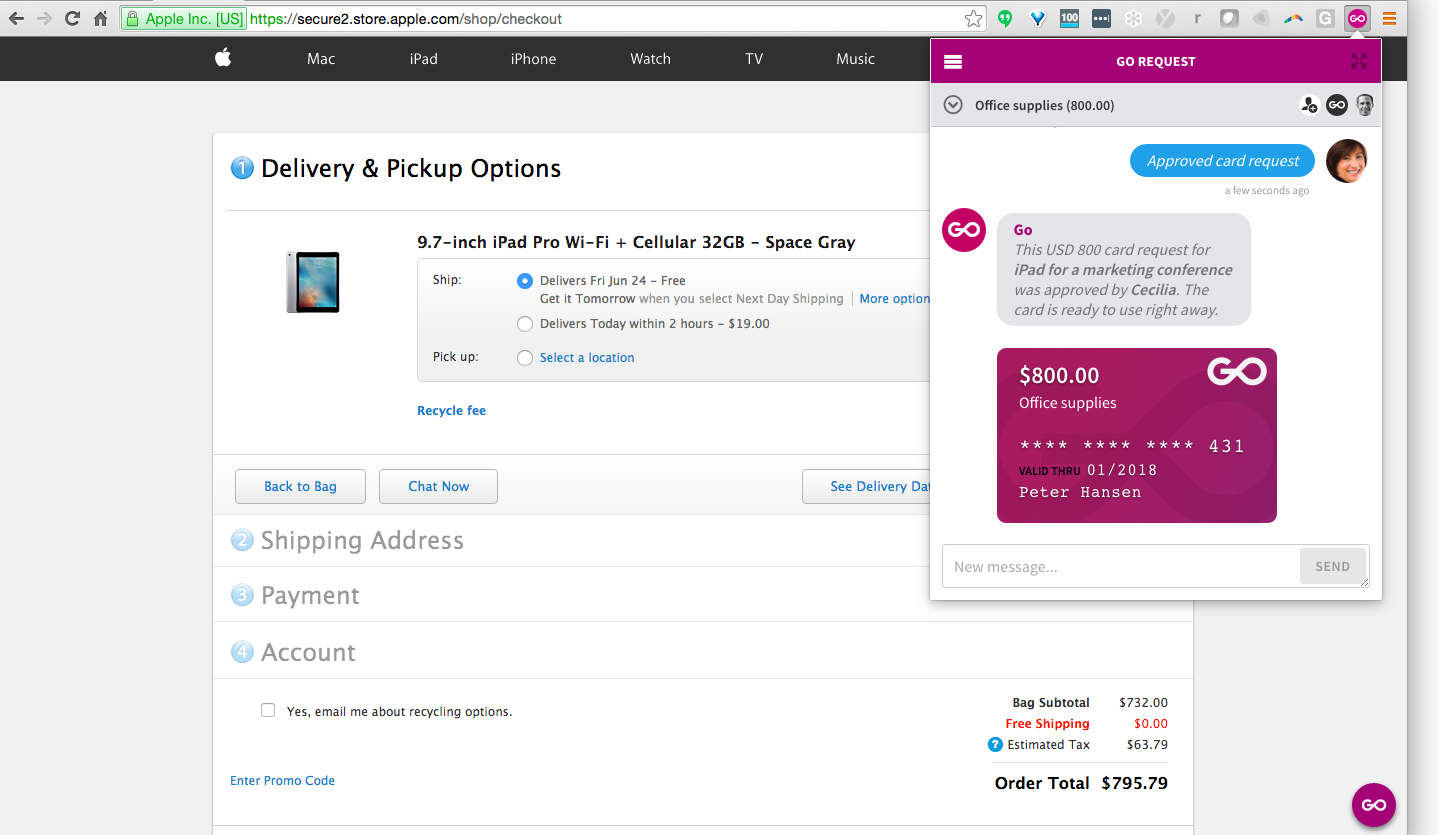The width and height of the screenshot is (1439, 835).
Task: Open Music in Apple navigation
Action: coord(856,59)
